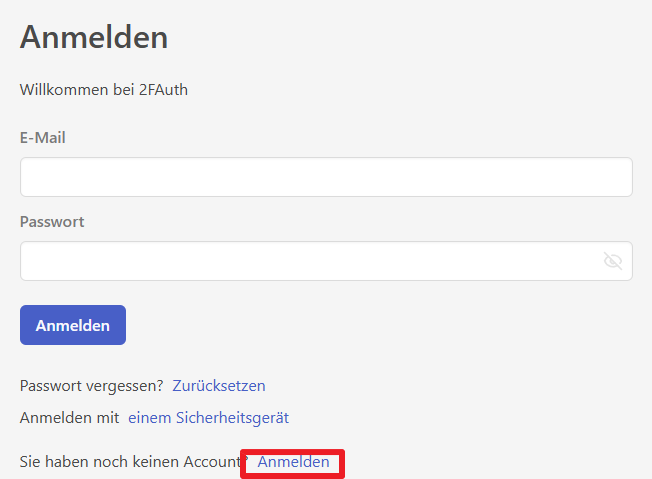Submit the login form via Anmelden button
This screenshot has width=652, height=479.
(73, 325)
